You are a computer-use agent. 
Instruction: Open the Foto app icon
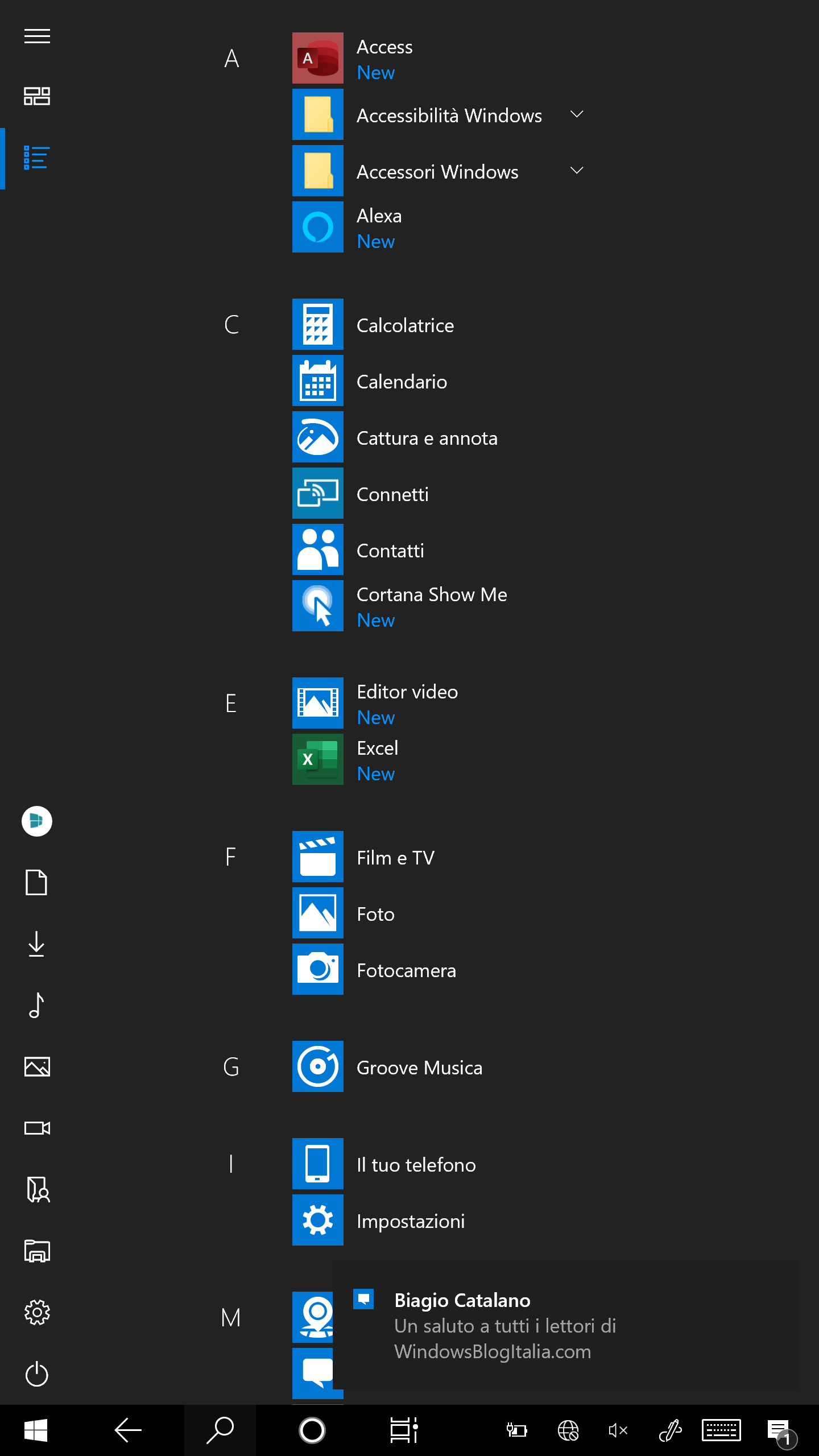click(317, 913)
